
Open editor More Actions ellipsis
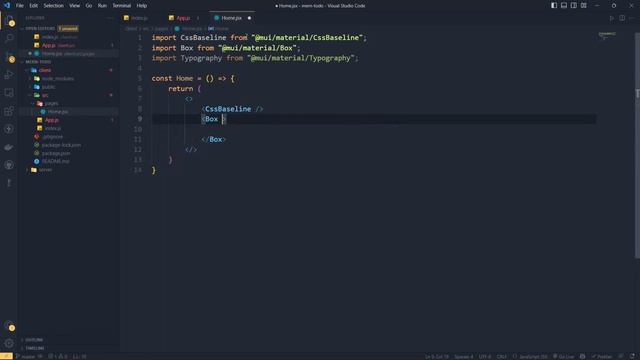631,18
